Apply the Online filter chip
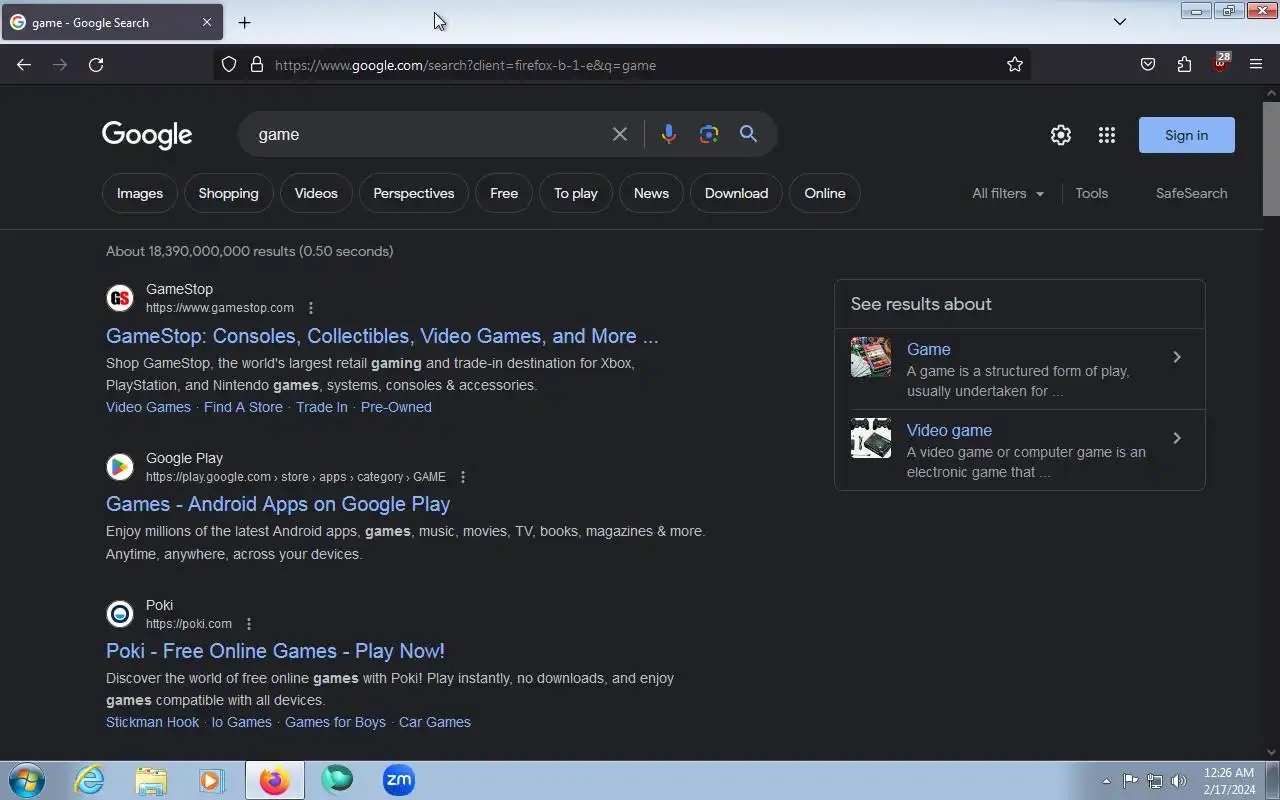This screenshot has width=1280, height=800. coord(825,193)
